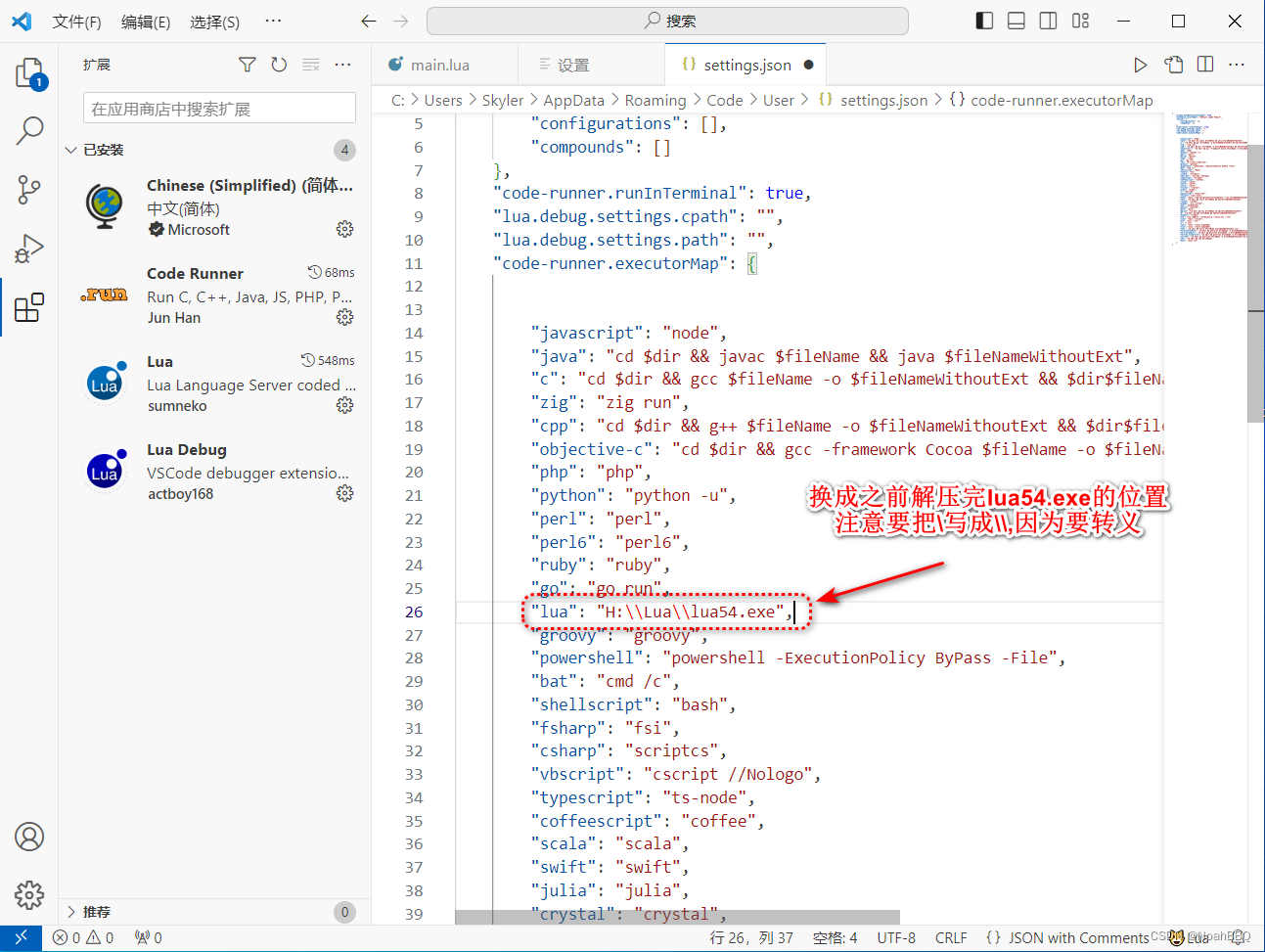Image resolution: width=1265 pixels, height=952 pixels.
Task: Open the overflow menu in menu bar
Action: coord(273,21)
